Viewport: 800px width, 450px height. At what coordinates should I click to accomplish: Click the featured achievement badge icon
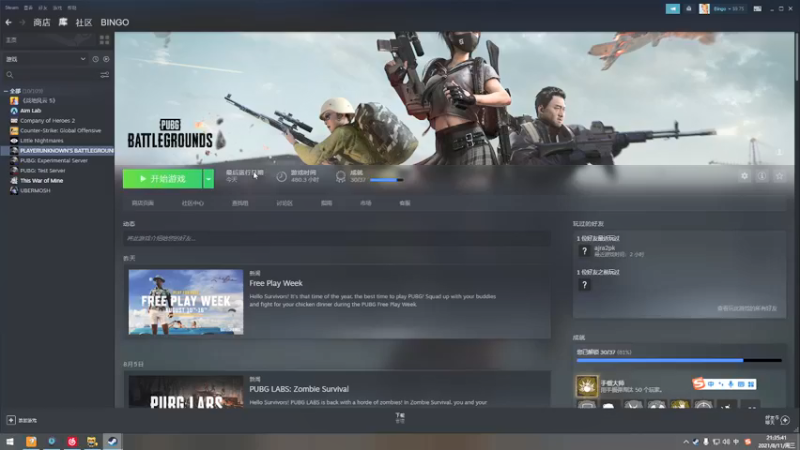[587, 386]
